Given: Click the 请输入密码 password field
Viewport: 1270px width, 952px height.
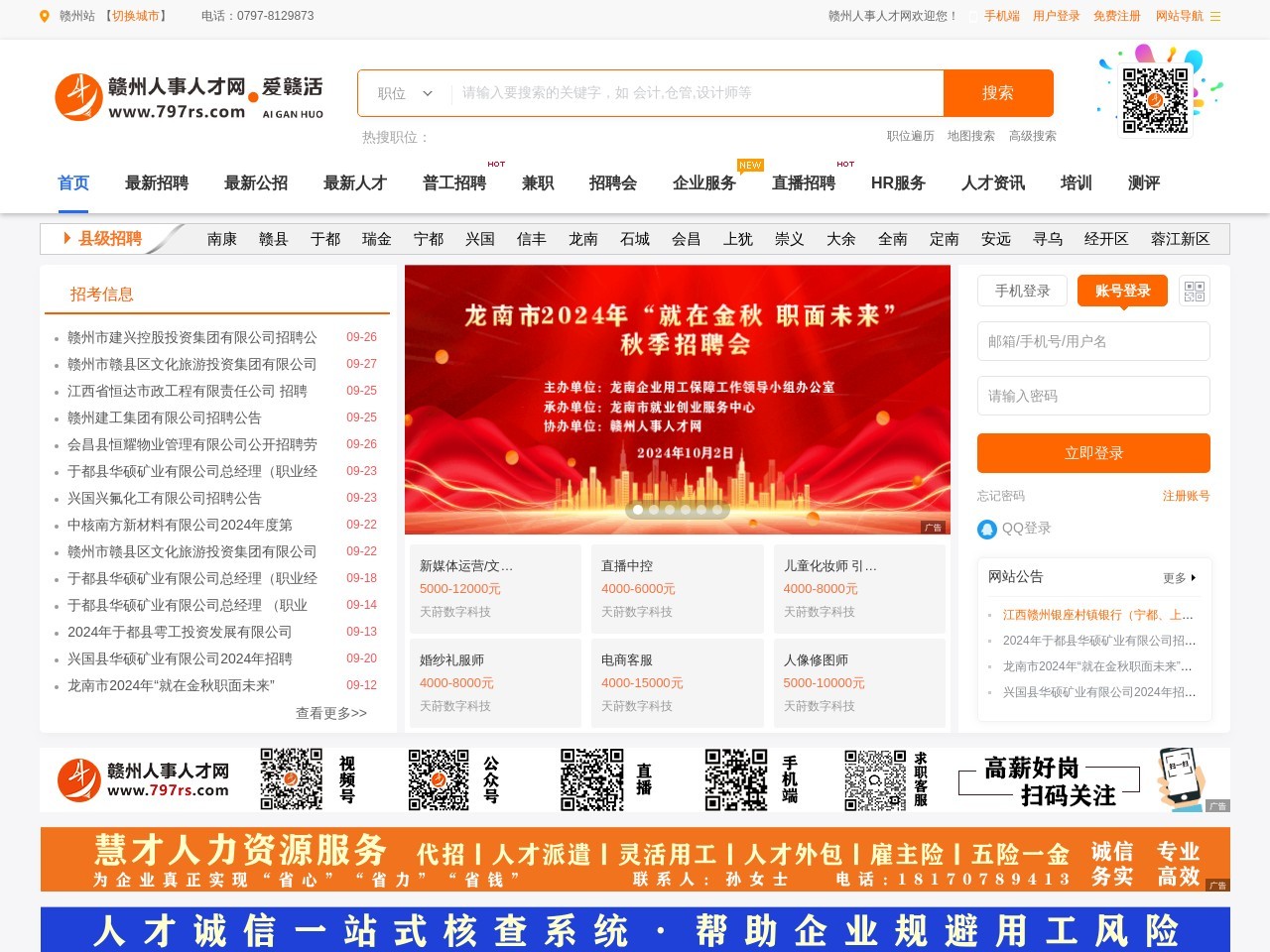Looking at the screenshot, I should [x=1093, y=396].
